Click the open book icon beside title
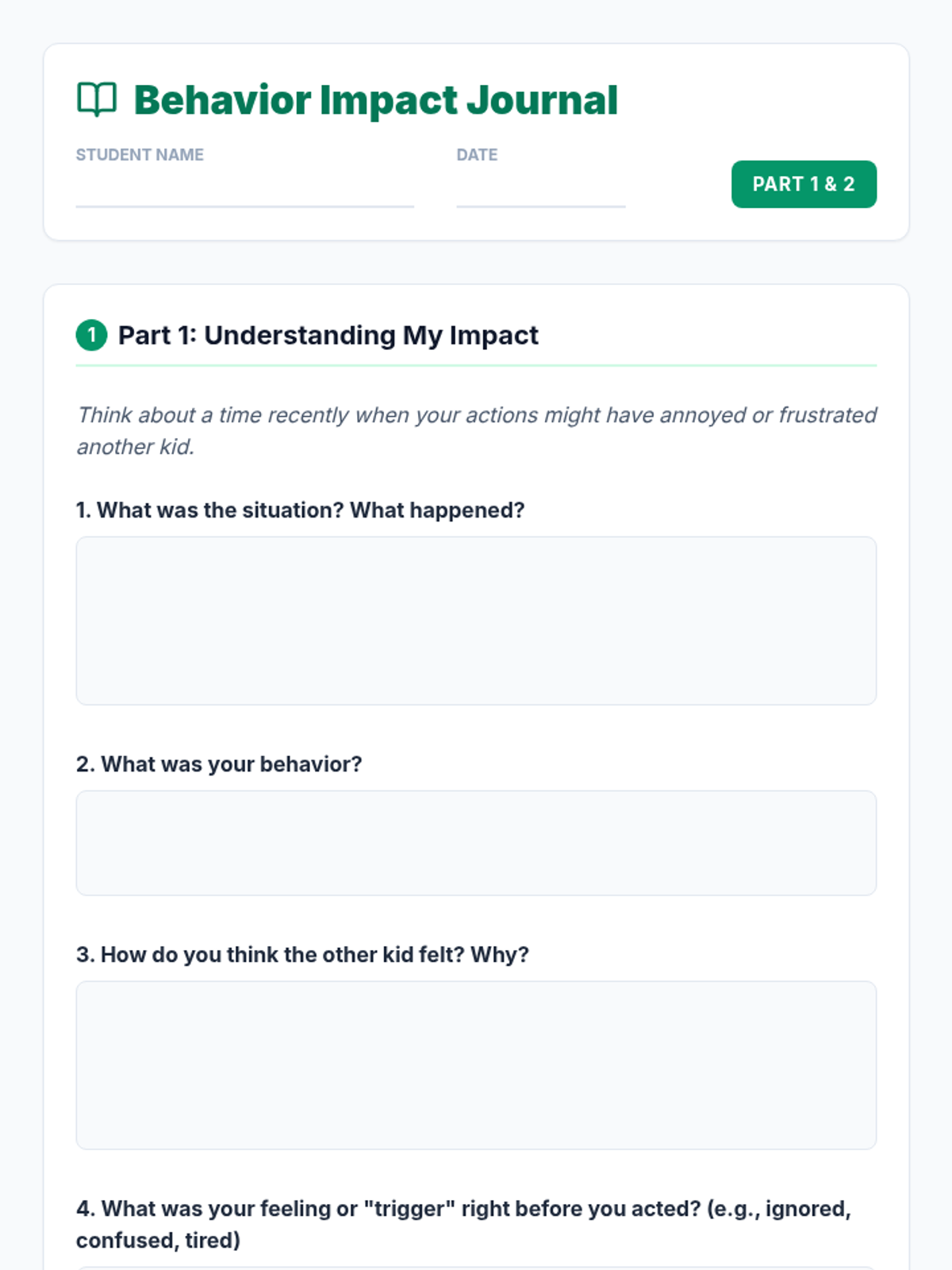The height and width of the screenshot is (1270, 952). tap(97, 100)
